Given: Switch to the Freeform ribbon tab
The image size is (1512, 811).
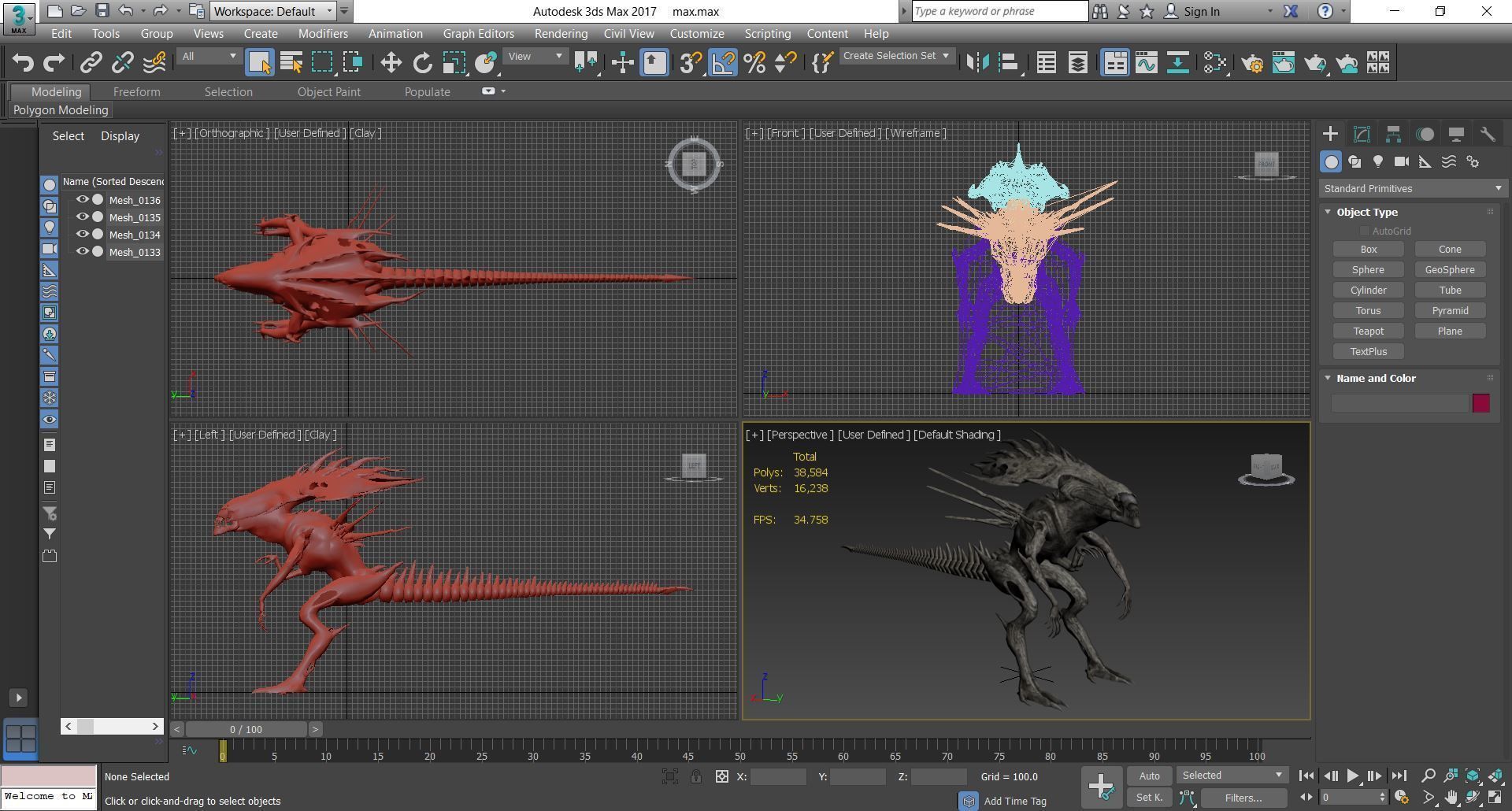Looking at the screenshot, I should coord(136,92).
